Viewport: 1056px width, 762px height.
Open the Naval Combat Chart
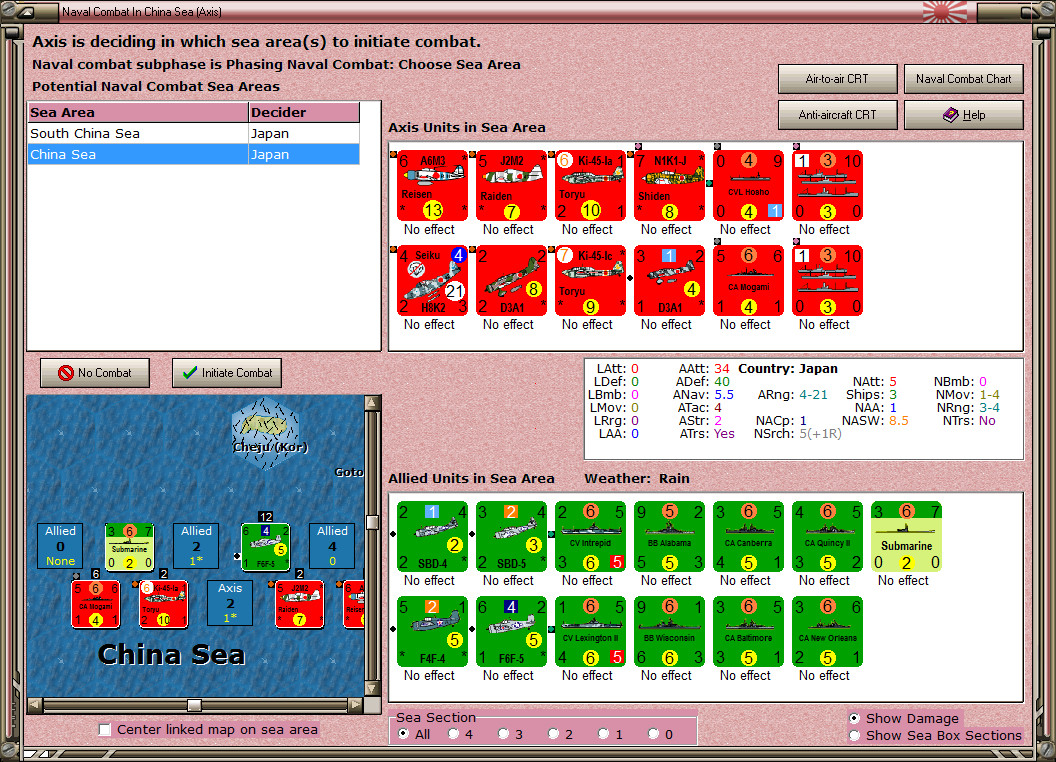coord(963,79)
